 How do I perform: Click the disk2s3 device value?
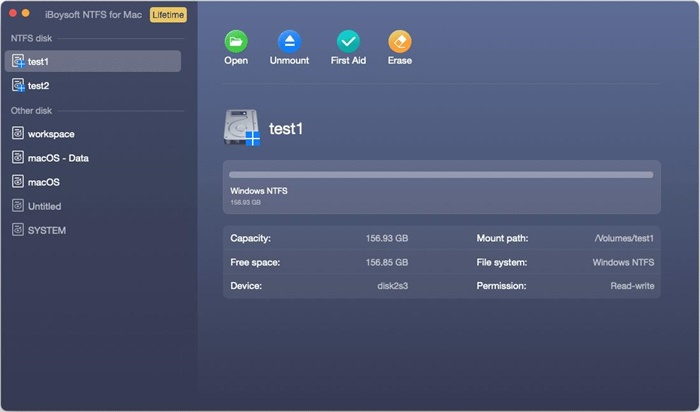pyautogui.click(x=388, y=285)
